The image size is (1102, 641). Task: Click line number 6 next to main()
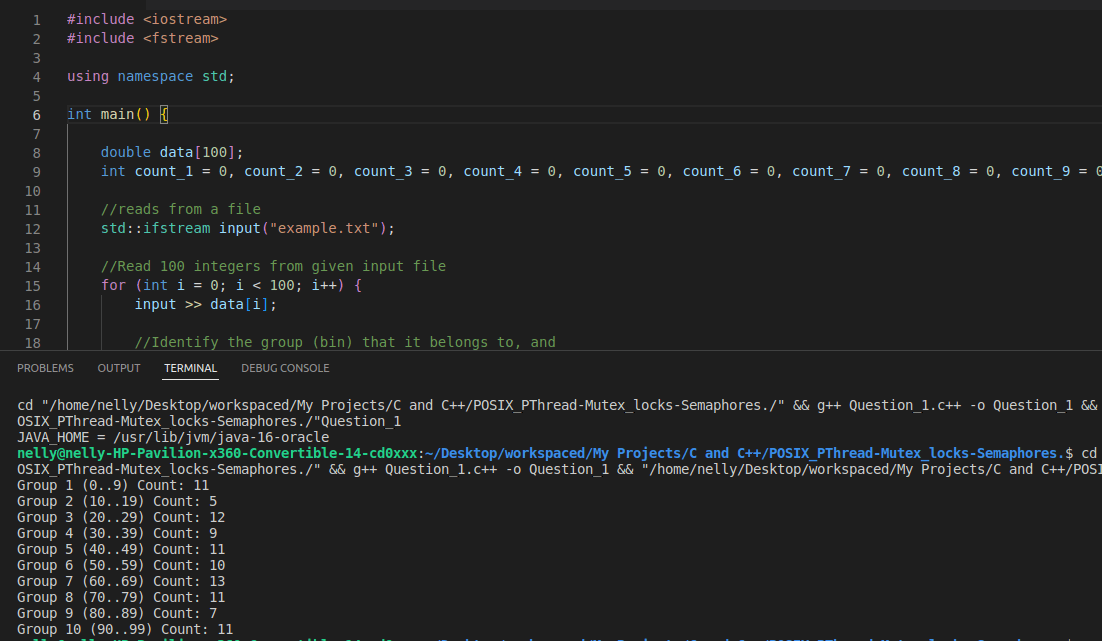[x=36, y=114]
